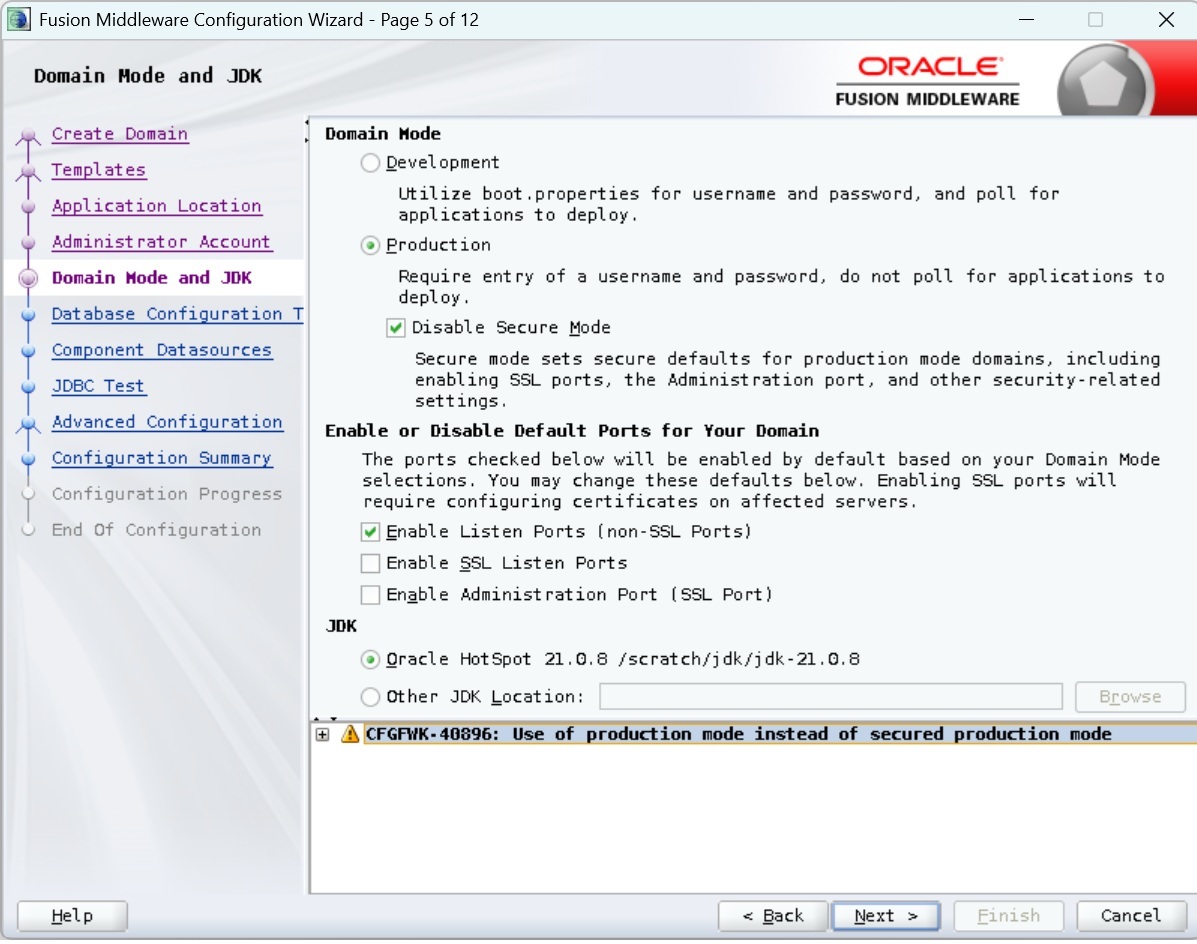Click the Other JDK Location text field
Image resolution: width=1197 pixels, height=944 pixels.
tap(831, 697)
